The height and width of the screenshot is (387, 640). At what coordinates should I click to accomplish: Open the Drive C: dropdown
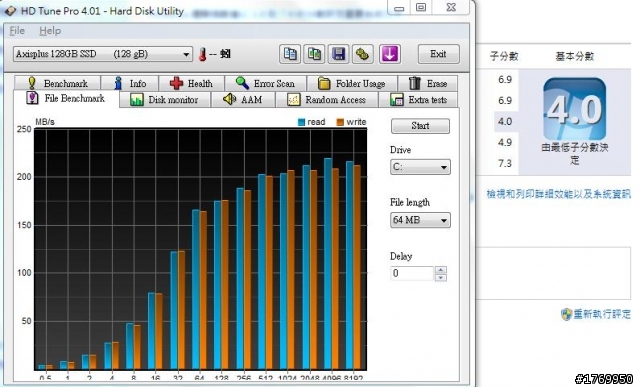(420, 167)
